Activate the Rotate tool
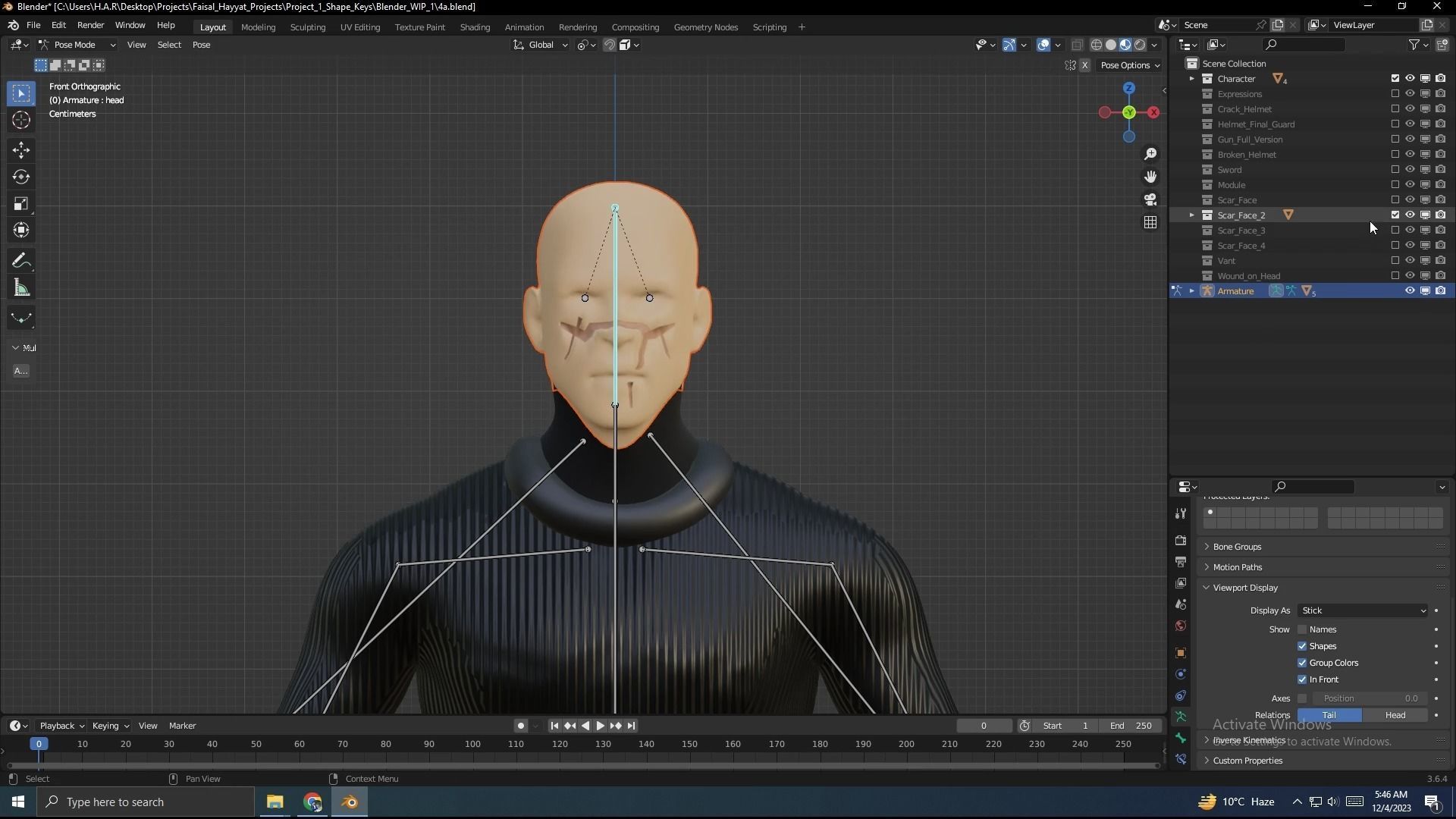This screenshot has height=819, width=1456. (x=21, y=177)
